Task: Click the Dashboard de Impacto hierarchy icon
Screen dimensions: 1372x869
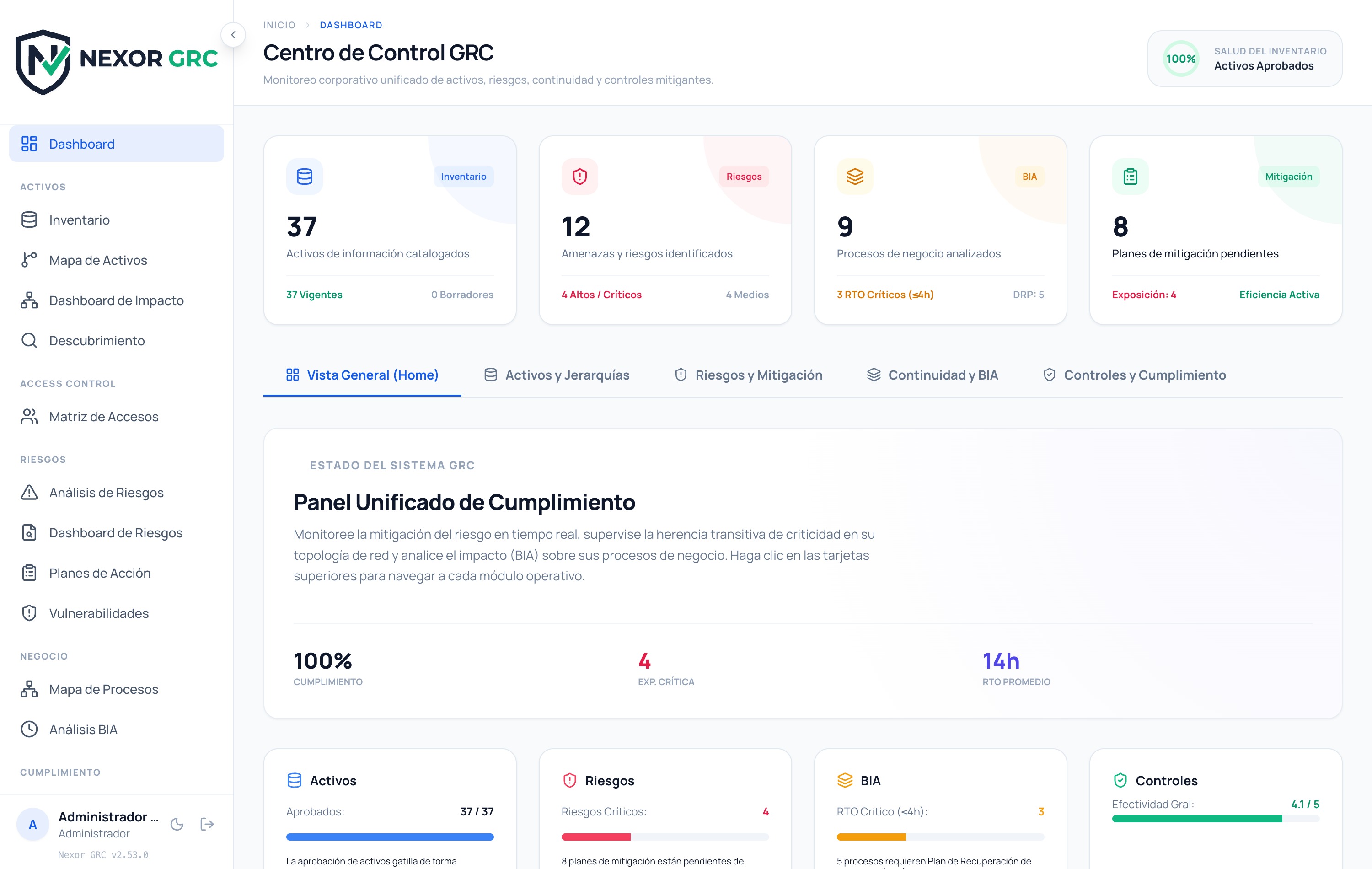Action: [29, 300]
